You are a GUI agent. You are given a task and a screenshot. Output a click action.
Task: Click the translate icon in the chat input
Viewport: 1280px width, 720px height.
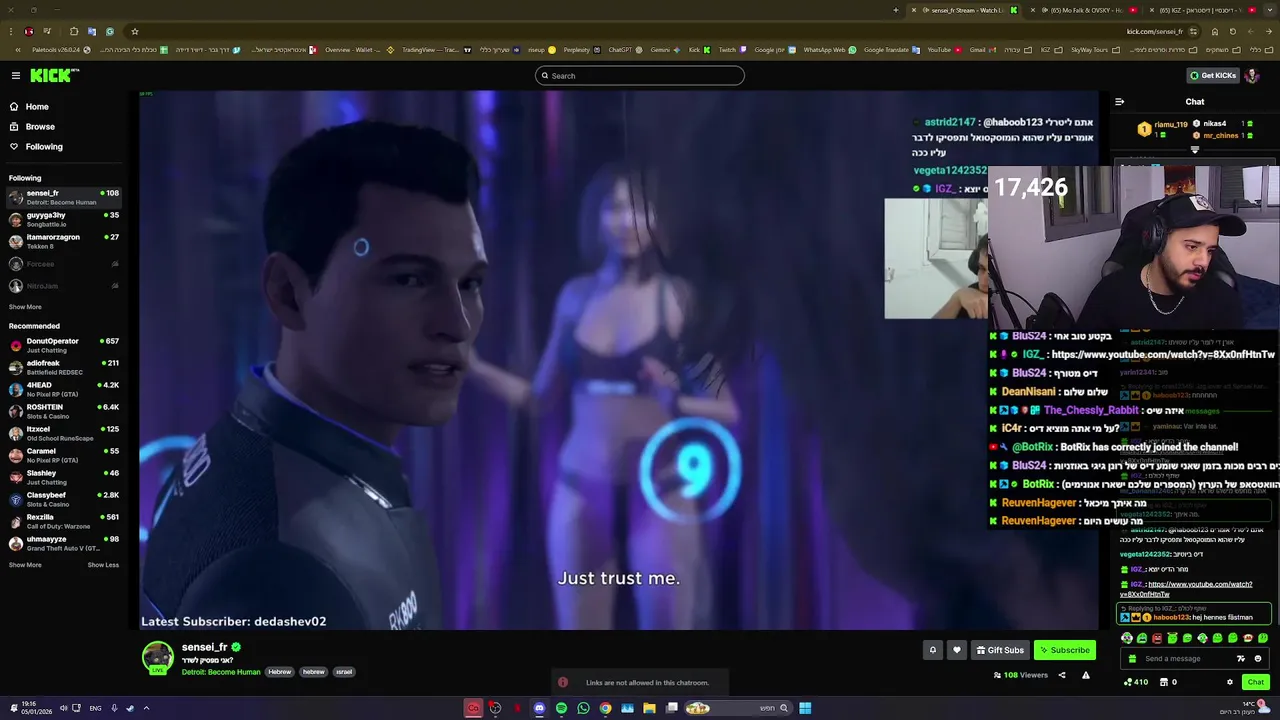pyautogui.click(x=1241, y=658)
